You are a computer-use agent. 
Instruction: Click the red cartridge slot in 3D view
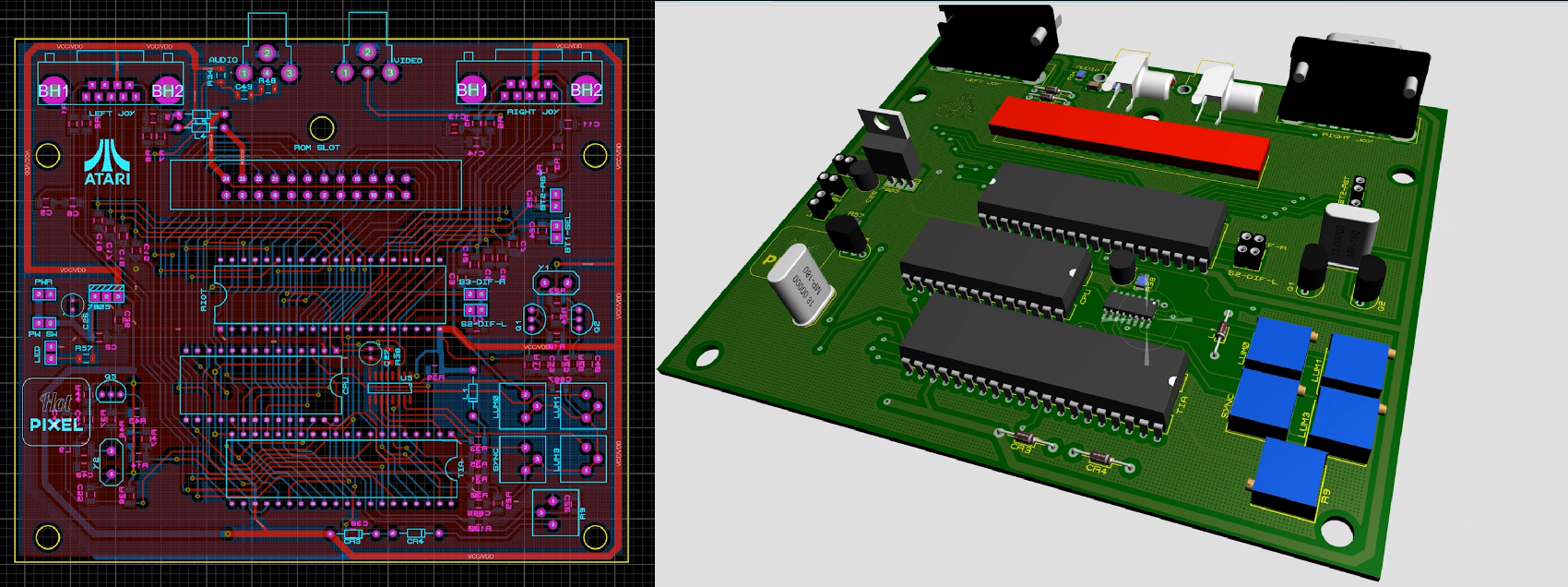(x=1129, y=137)
